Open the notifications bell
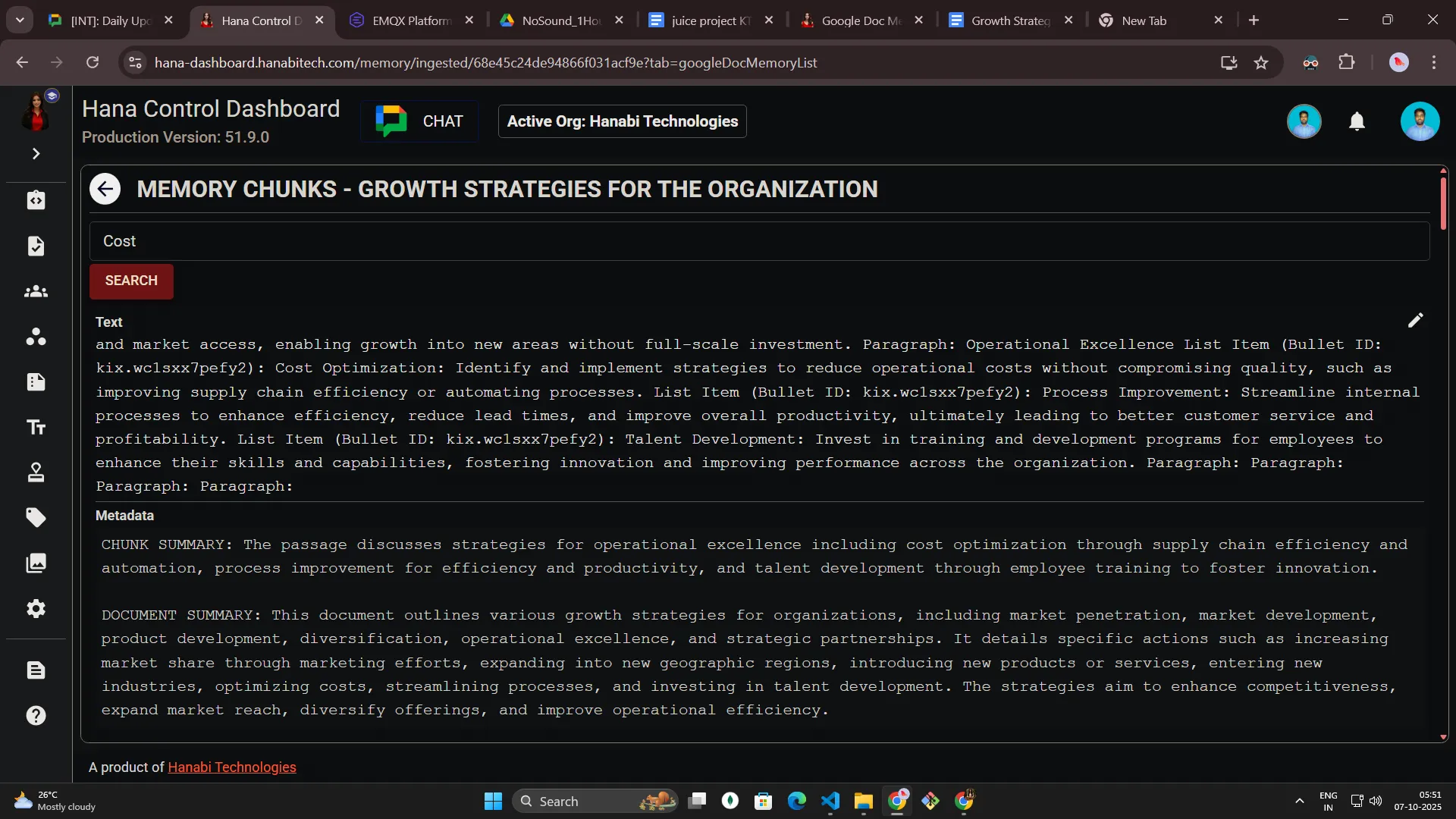The image size is (1456, 819). [1357, 121]
